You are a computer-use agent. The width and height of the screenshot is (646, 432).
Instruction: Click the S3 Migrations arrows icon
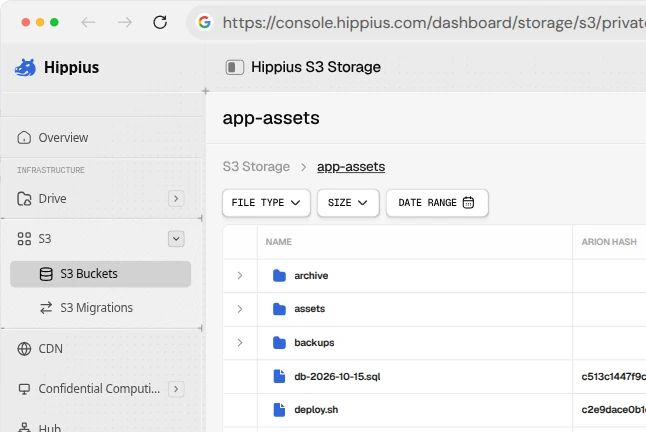pyautogui.click(x=46, y=308)
